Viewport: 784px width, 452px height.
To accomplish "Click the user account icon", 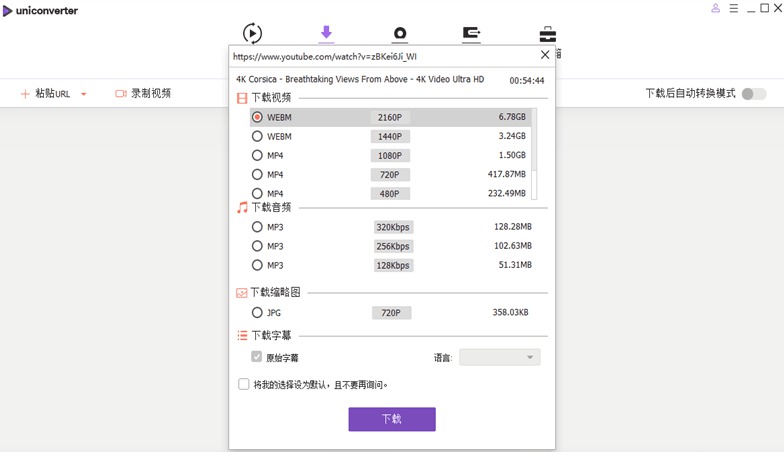I will pyautogui.click(x=716, y=8).
